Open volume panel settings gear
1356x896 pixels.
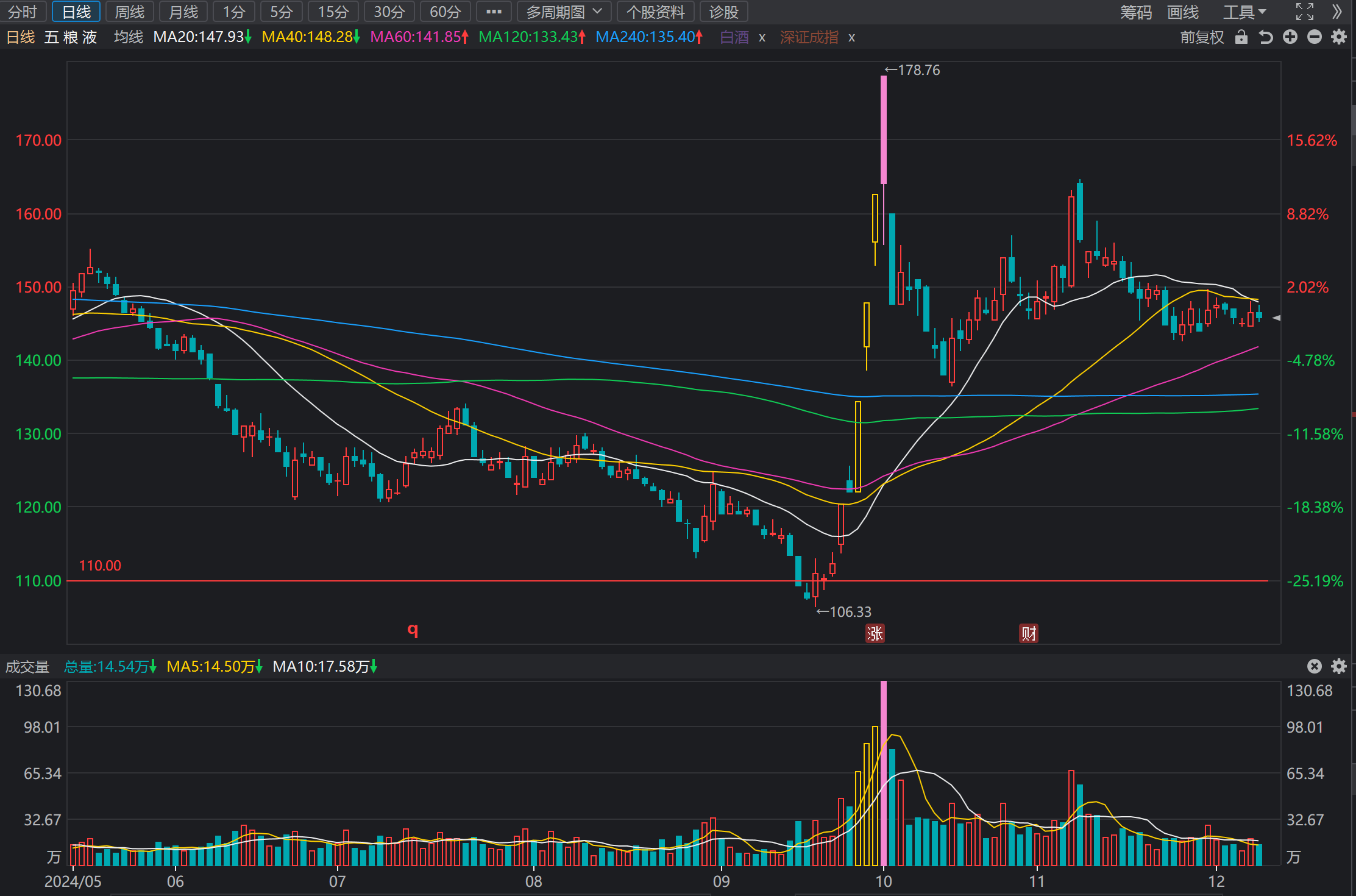click(1339, 666)
